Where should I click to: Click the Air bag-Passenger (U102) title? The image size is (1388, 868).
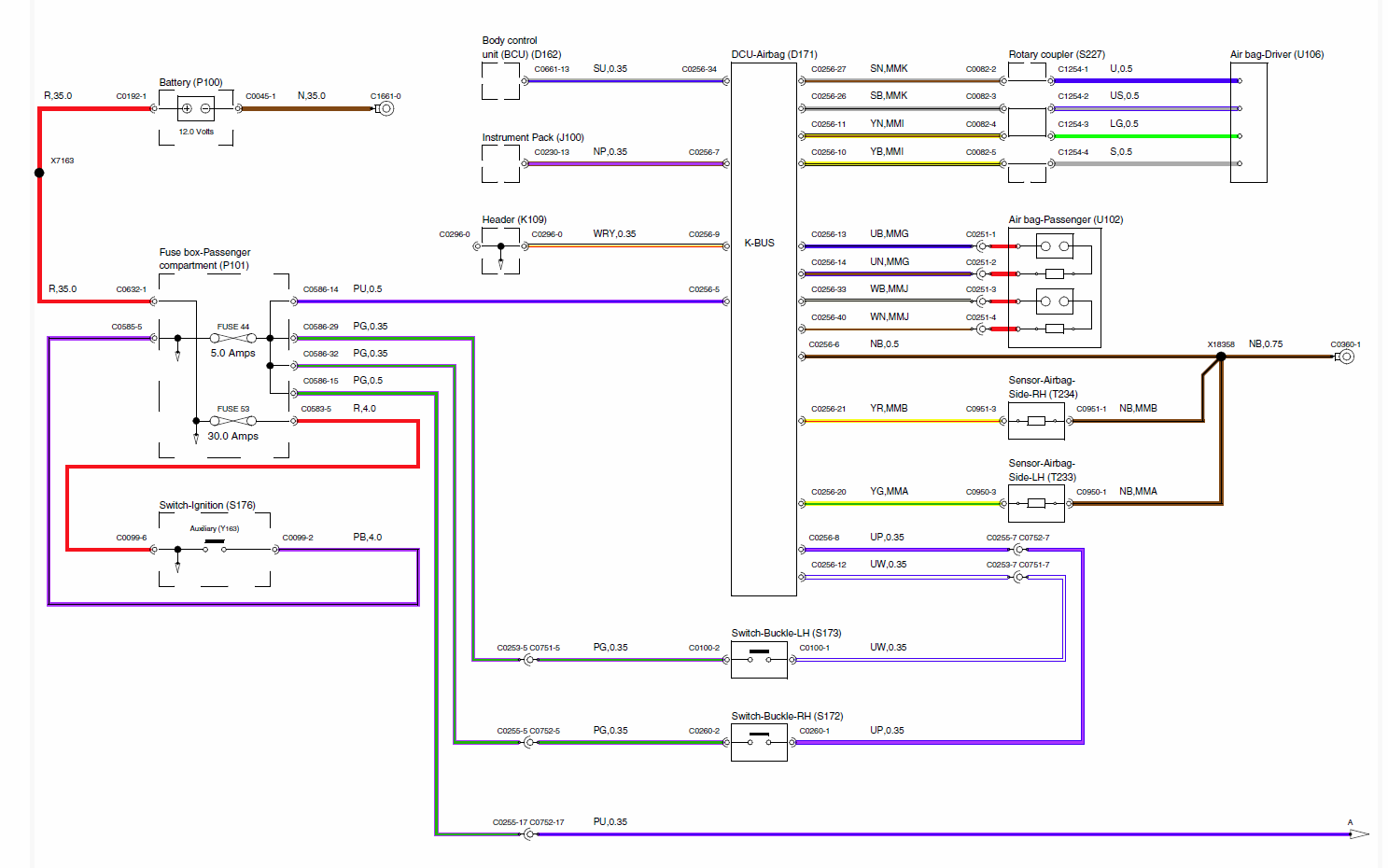click(1066, 219)
